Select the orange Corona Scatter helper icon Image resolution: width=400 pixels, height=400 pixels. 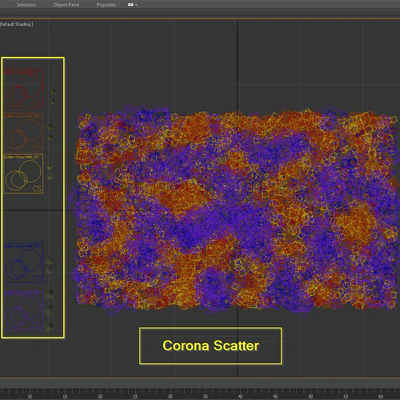(24, 132)
